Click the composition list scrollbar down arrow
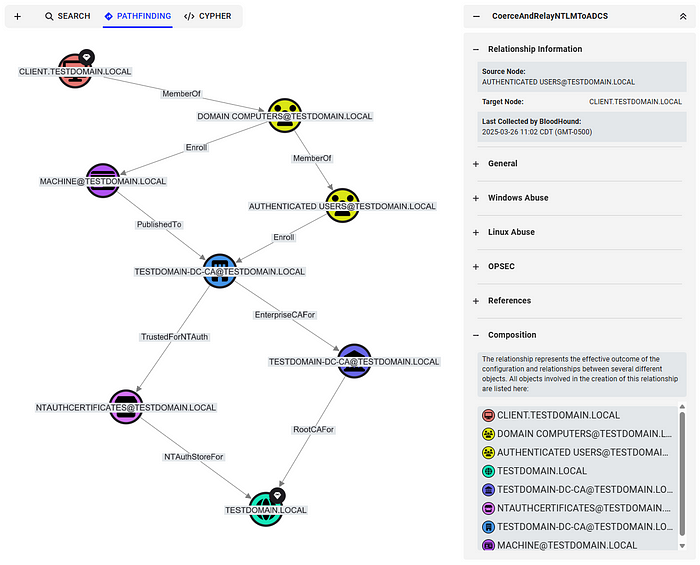The height and width of the screenshot is (565, 700). pyautogui.click(x=682, y=546)
